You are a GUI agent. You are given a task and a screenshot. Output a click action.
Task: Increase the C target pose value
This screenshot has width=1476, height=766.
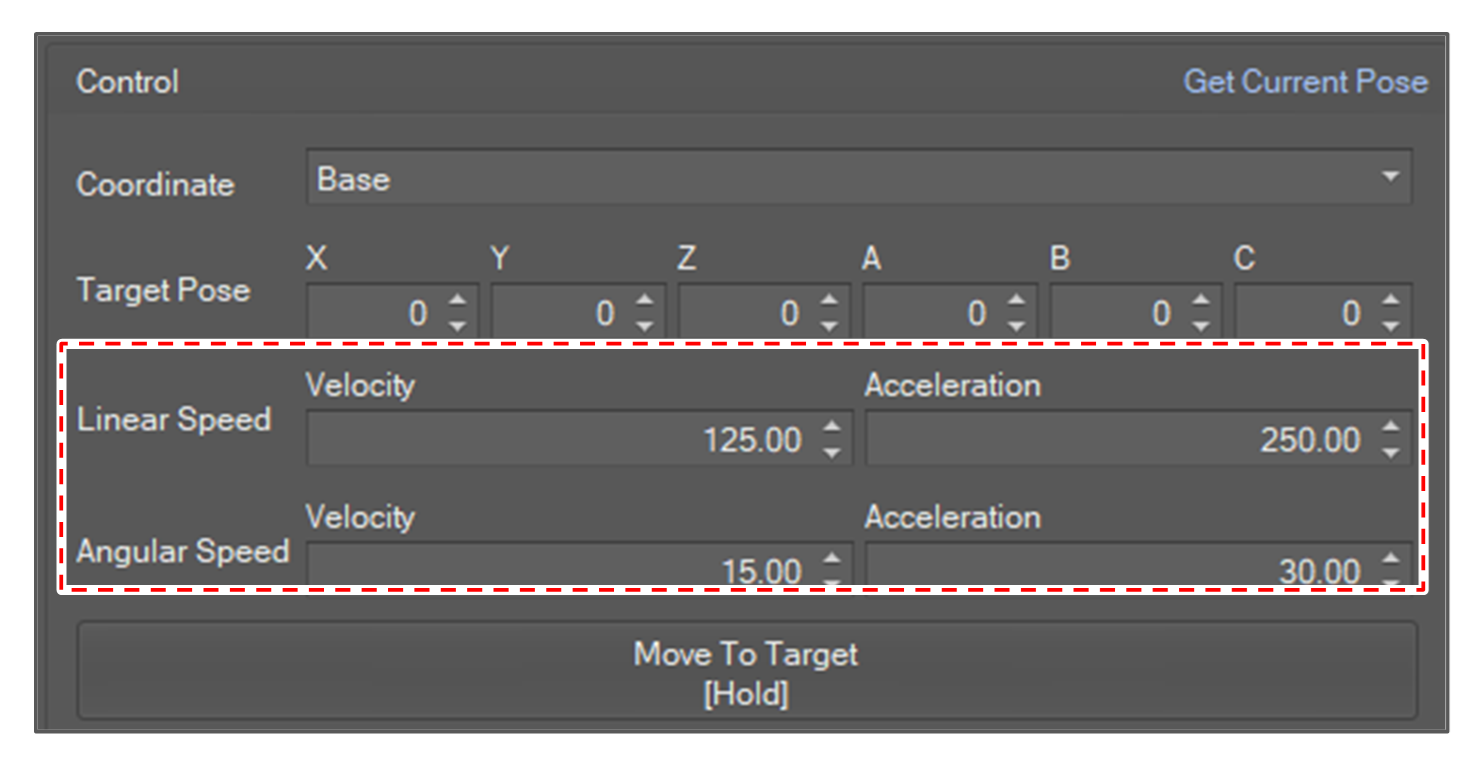[1390, 300]
